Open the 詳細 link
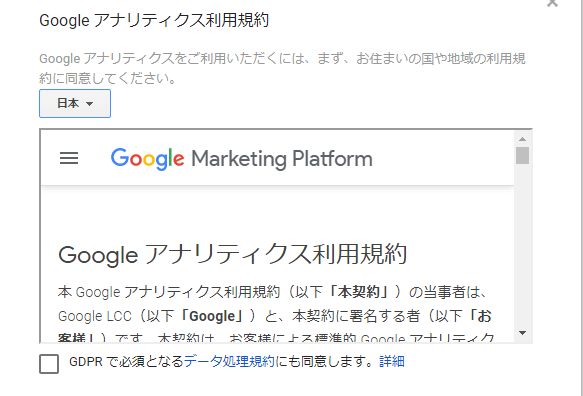 click(392, 361)
